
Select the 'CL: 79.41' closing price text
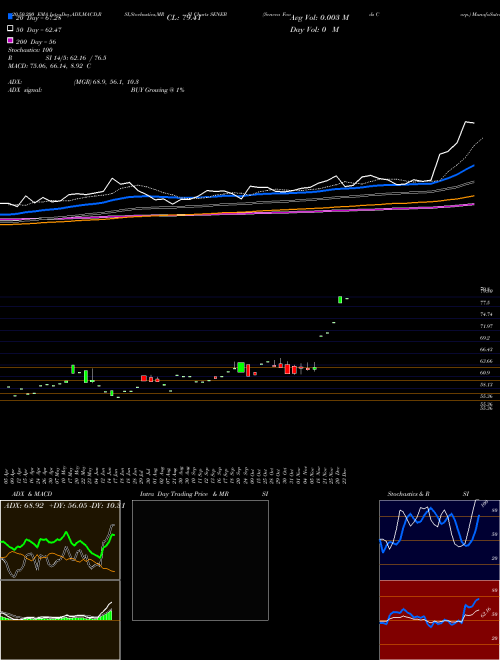[x=184, y=18]
